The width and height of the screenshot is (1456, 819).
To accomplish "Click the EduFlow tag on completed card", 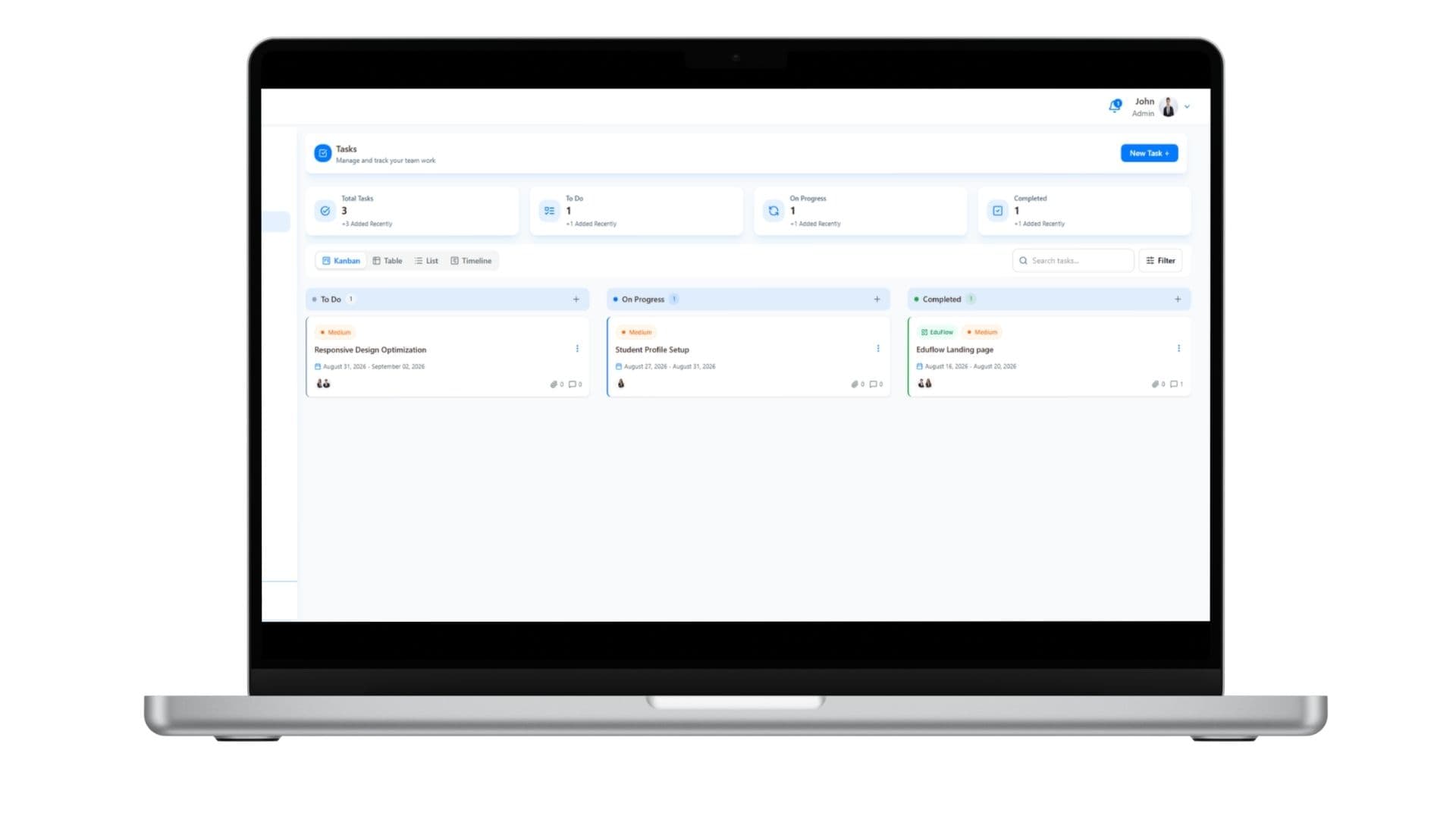I will 937,332.
